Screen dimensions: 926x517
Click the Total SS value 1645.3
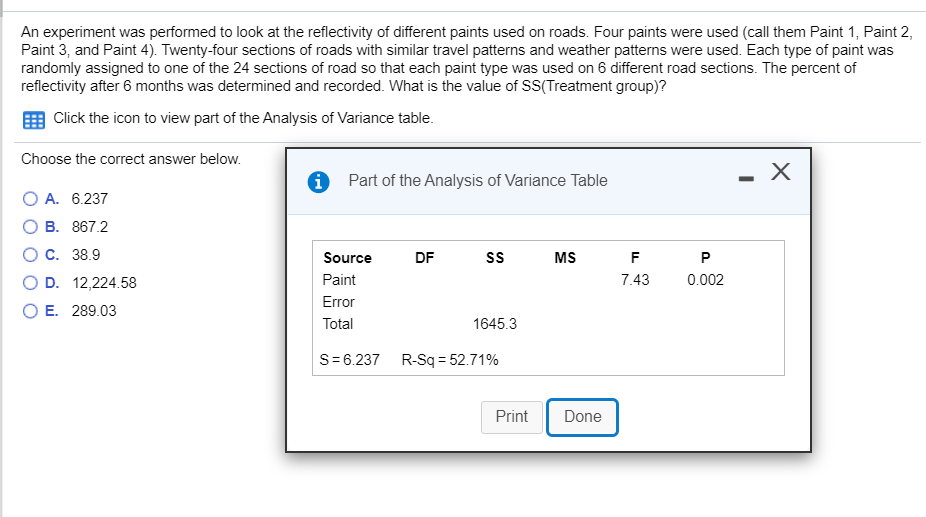494,324
